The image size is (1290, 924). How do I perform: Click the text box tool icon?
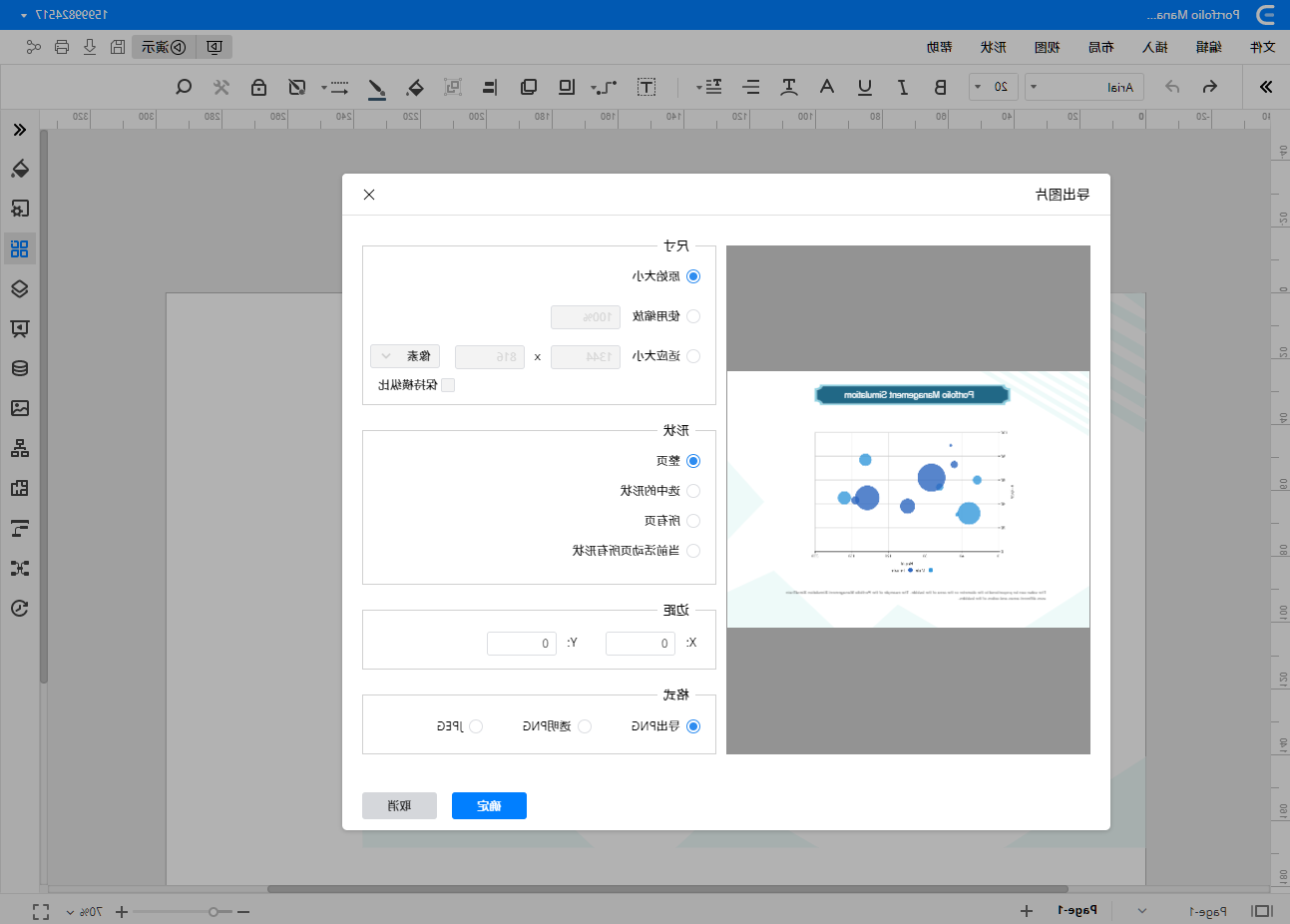tap(646, 87)
